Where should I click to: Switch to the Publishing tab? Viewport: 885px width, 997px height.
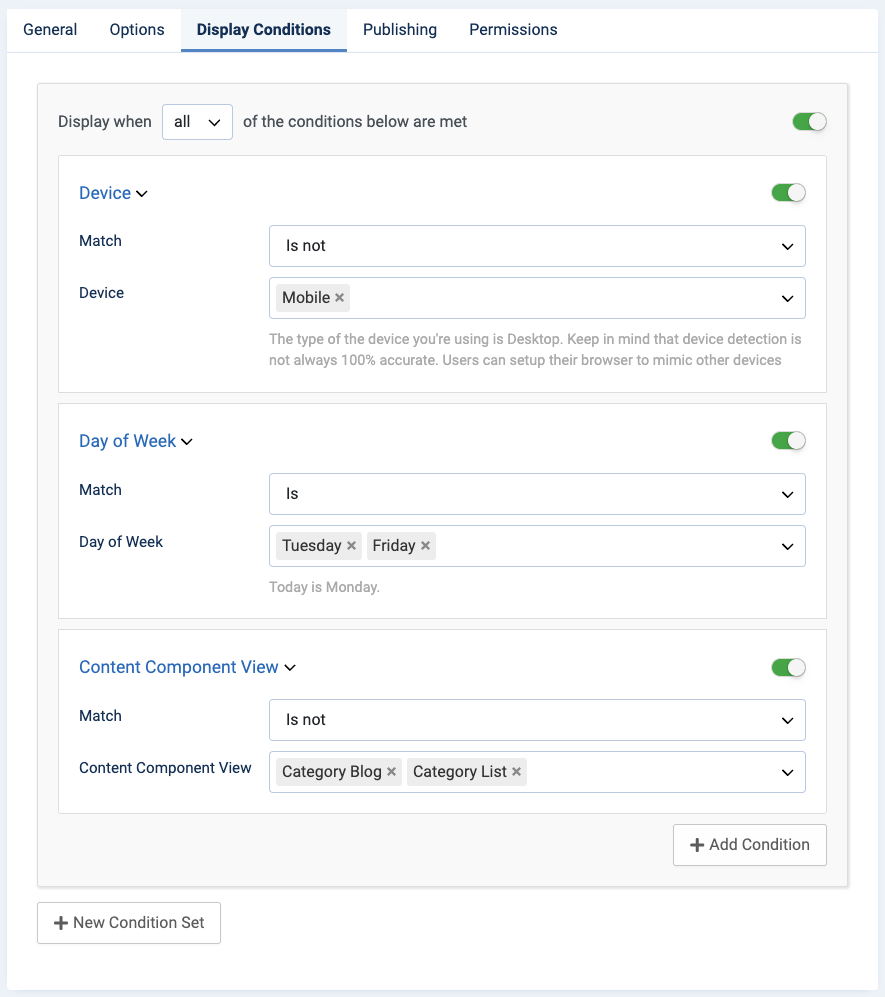click(x=400, y=29)
